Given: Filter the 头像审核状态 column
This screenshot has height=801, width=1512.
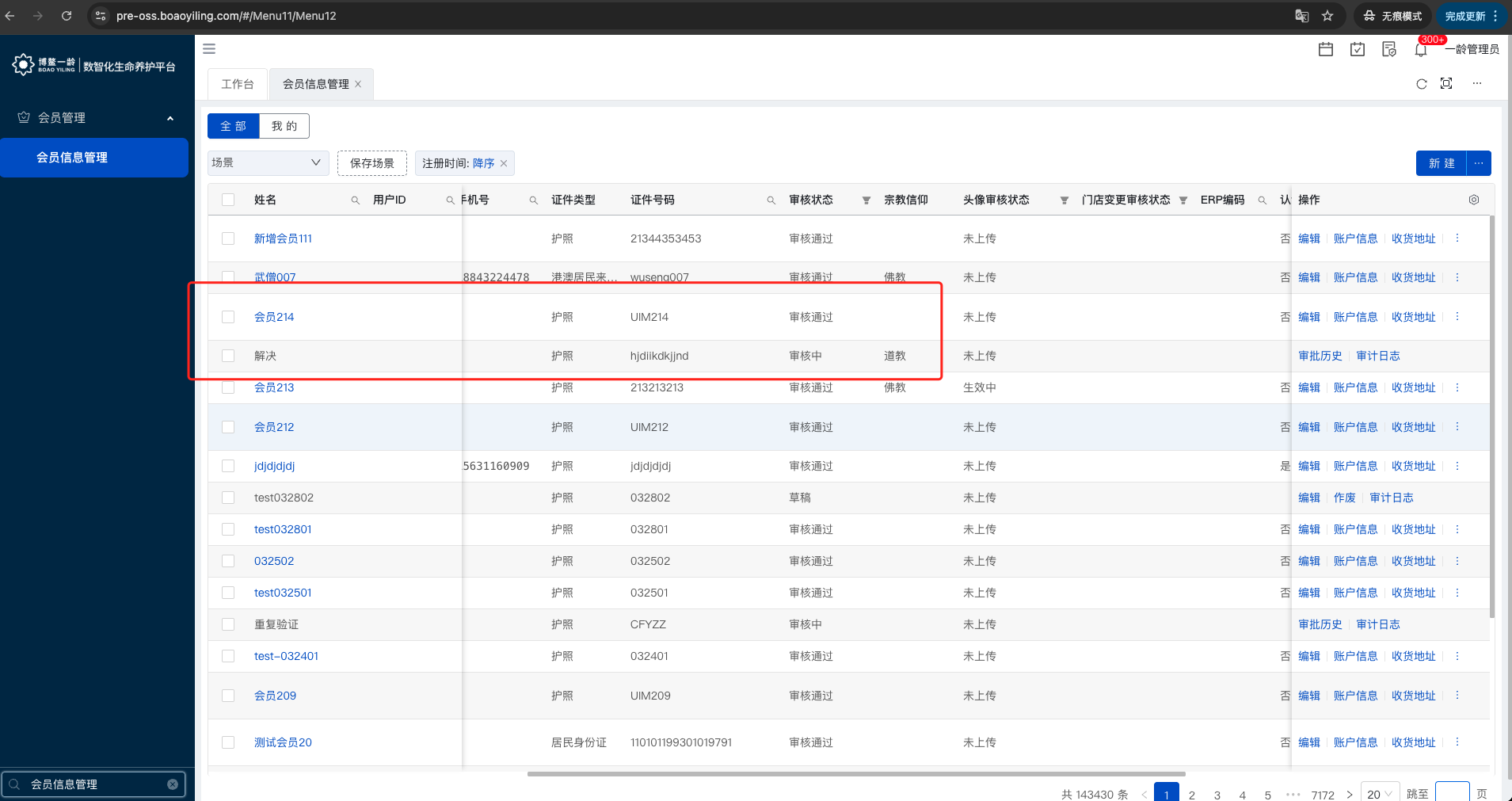Looking at the screenshot, I should [1064, 200].
